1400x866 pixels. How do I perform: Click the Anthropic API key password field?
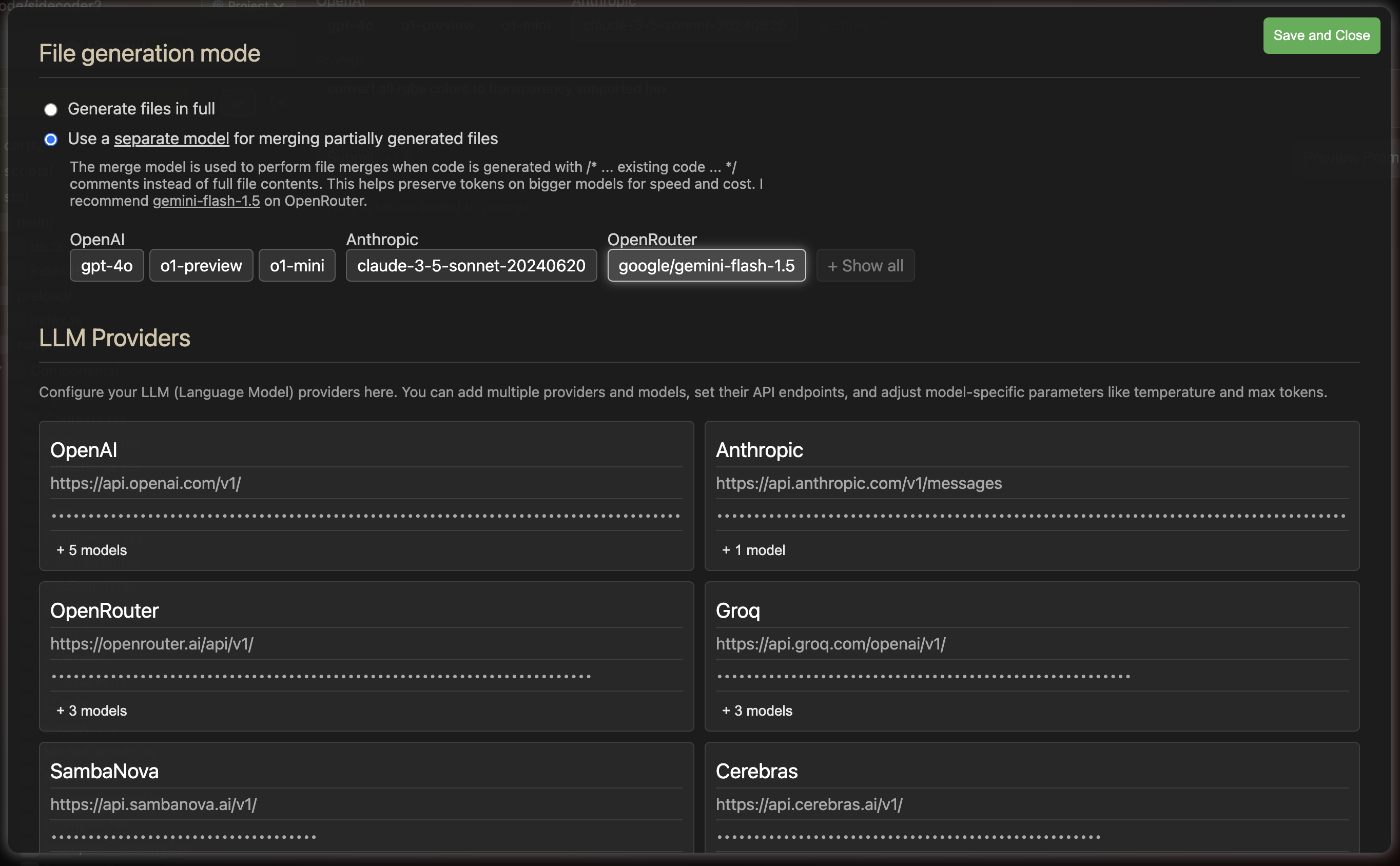pyautogui.click(x=1031, y=516)
